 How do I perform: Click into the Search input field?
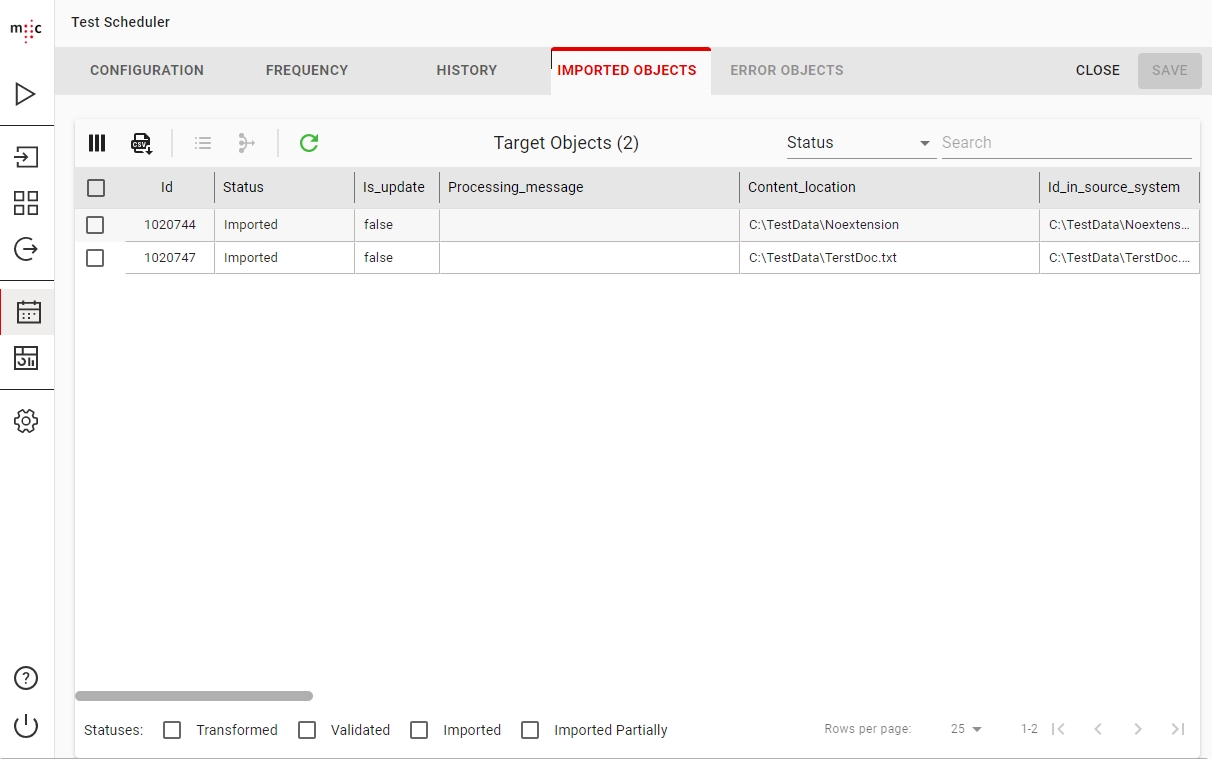coord(1065,143)
